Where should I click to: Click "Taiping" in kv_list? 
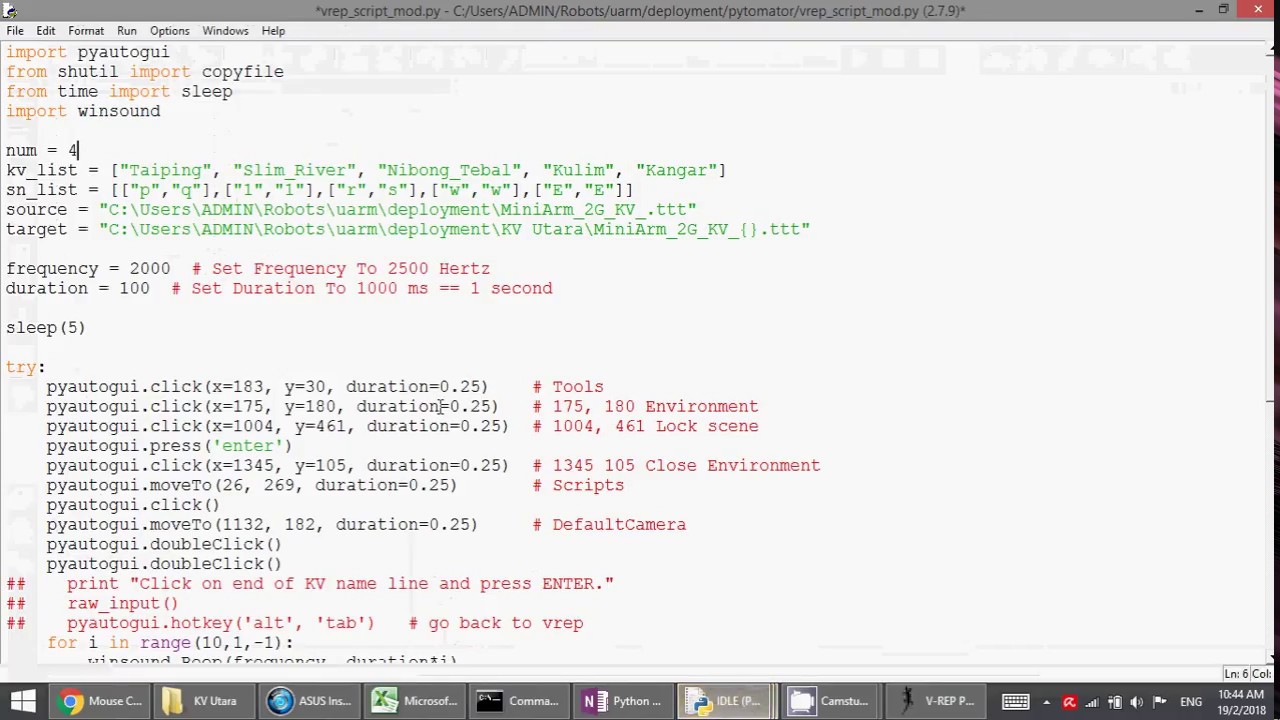pos(165,170)
